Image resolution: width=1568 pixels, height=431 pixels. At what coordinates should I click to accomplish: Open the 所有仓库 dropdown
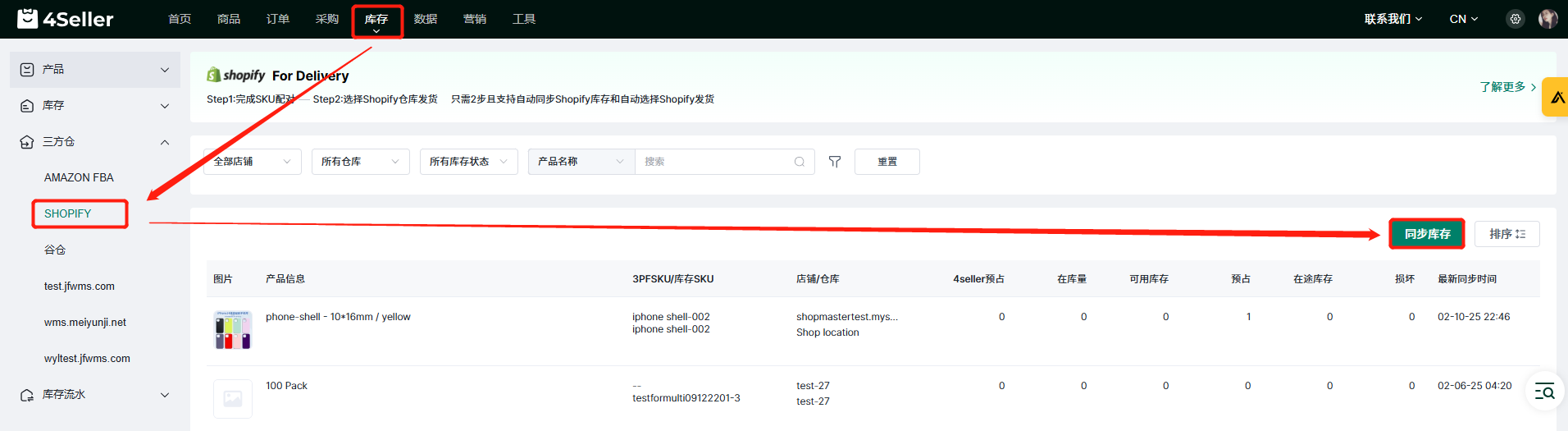(x=361, y=162)
